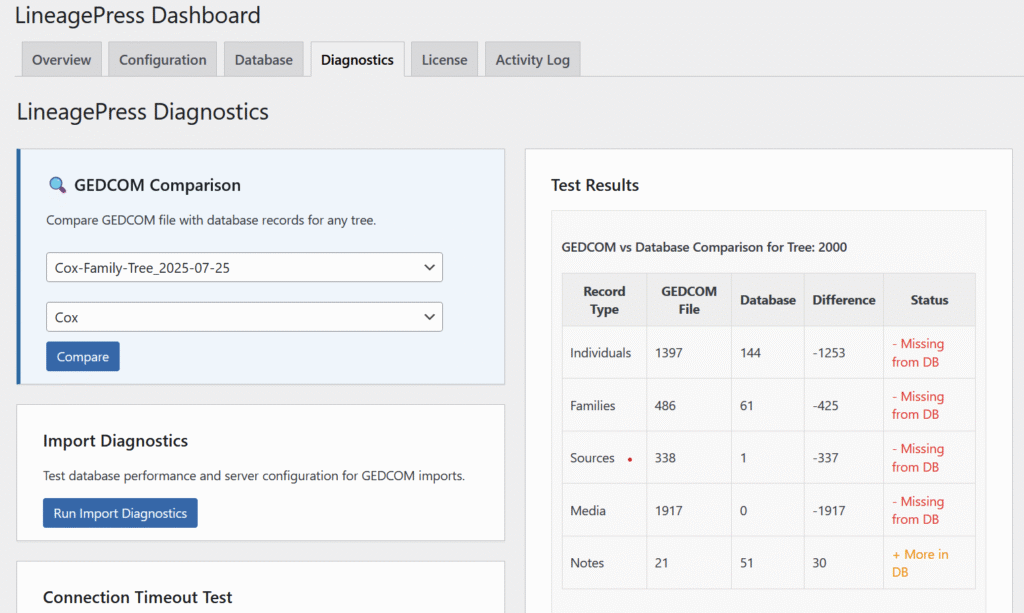Click the Families row label

593,406
